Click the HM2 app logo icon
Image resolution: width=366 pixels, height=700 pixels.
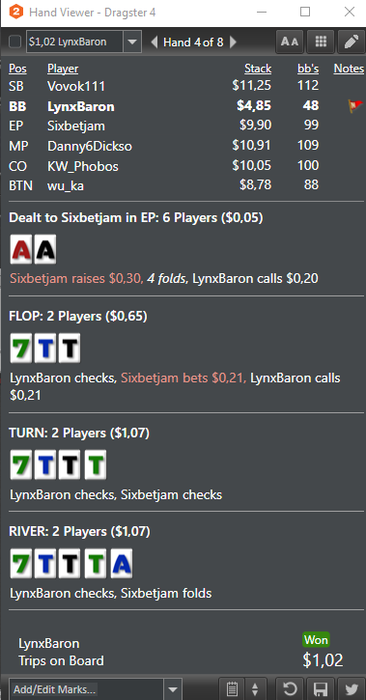pos(16,12)
